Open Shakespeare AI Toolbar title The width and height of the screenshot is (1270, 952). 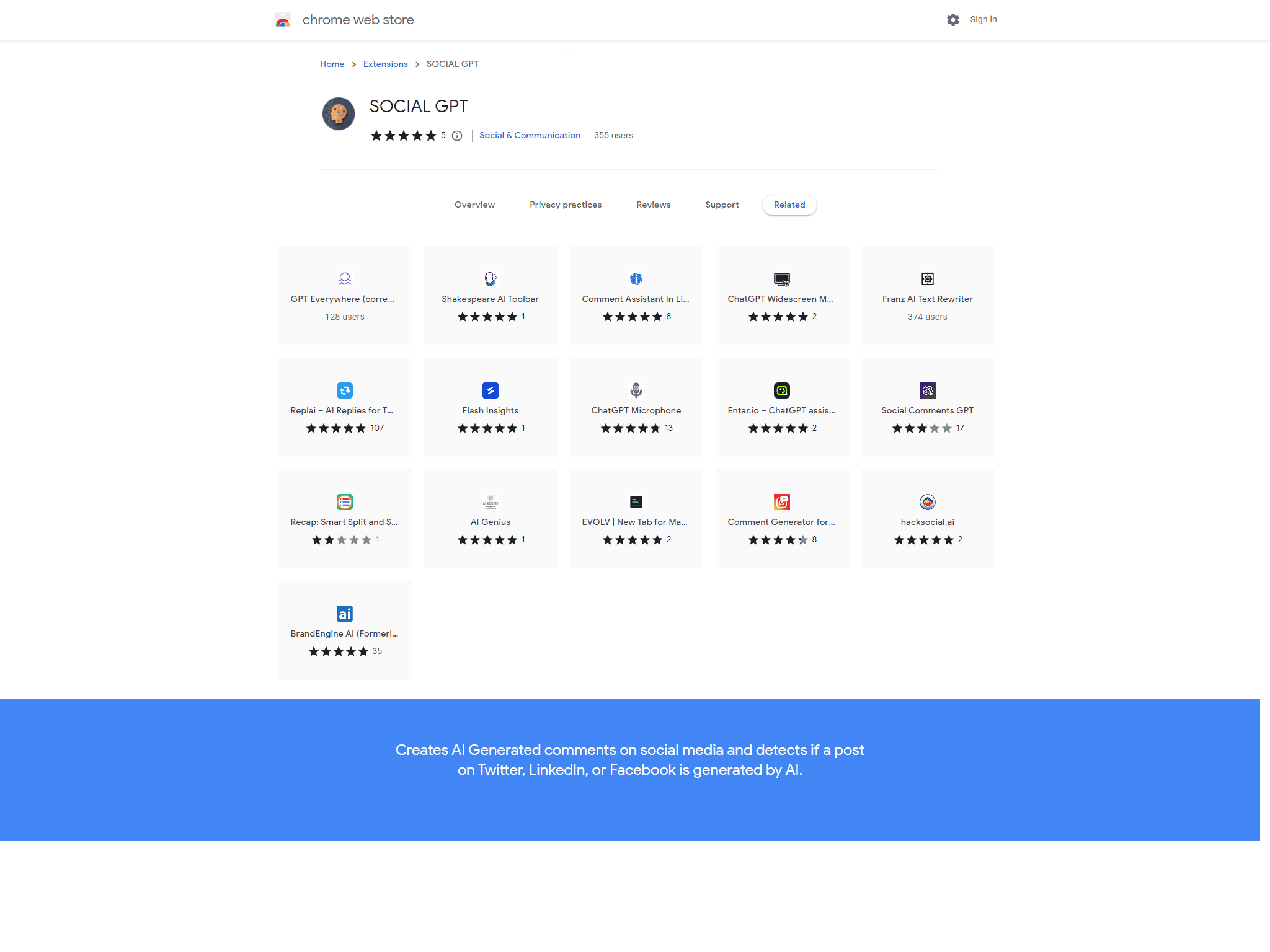point(491,299)
